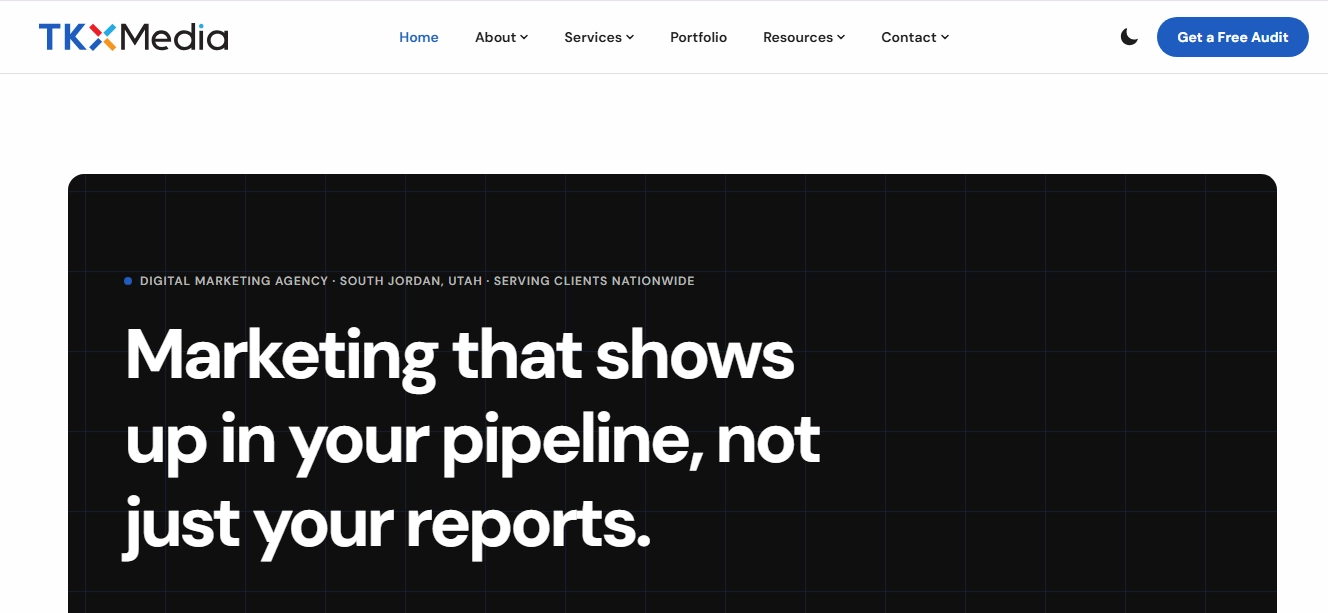Viewport: 1328px width, 613px height.
Task: Select the Services menu label
Action: click(x=593, y=37)
